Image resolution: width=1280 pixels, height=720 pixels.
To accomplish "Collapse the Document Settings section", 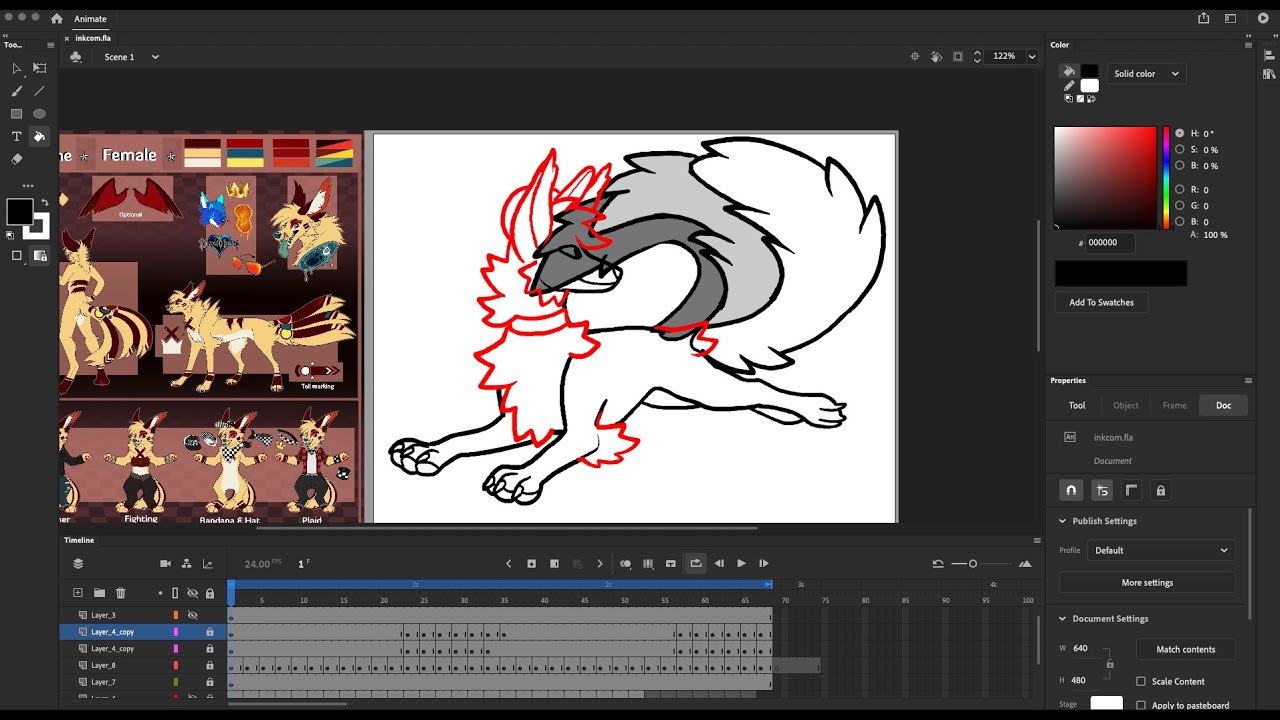I will (1062, 619).
